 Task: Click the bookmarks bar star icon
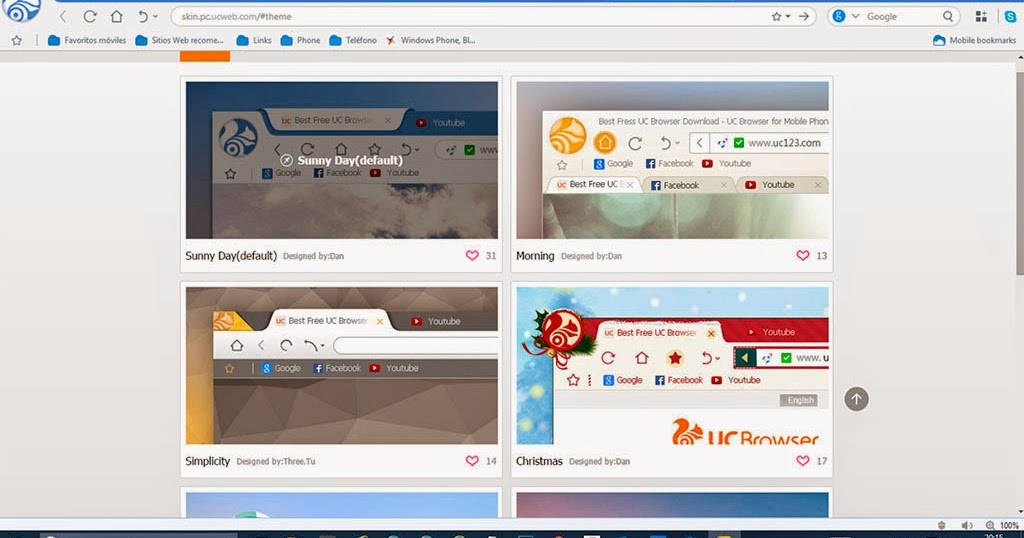point(17,40)
